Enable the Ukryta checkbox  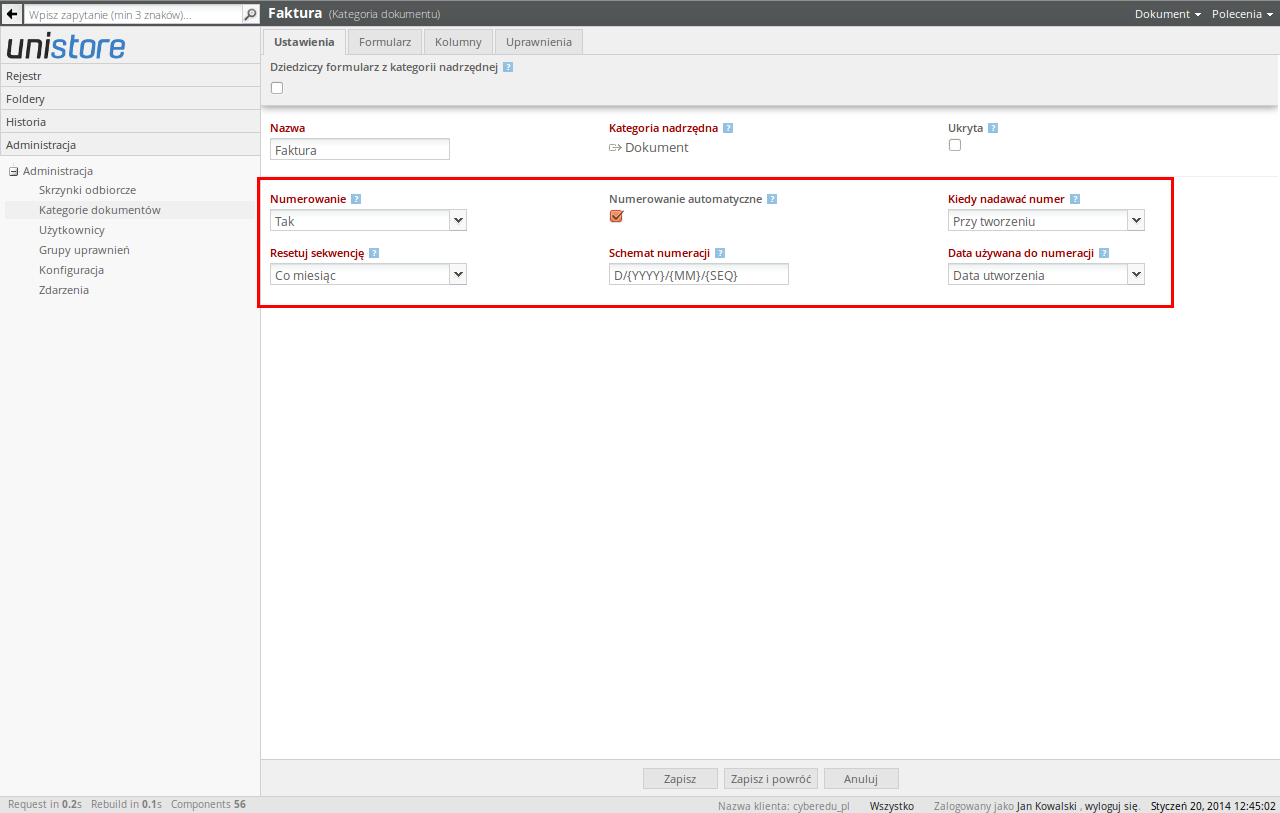[x=955, y=145]
